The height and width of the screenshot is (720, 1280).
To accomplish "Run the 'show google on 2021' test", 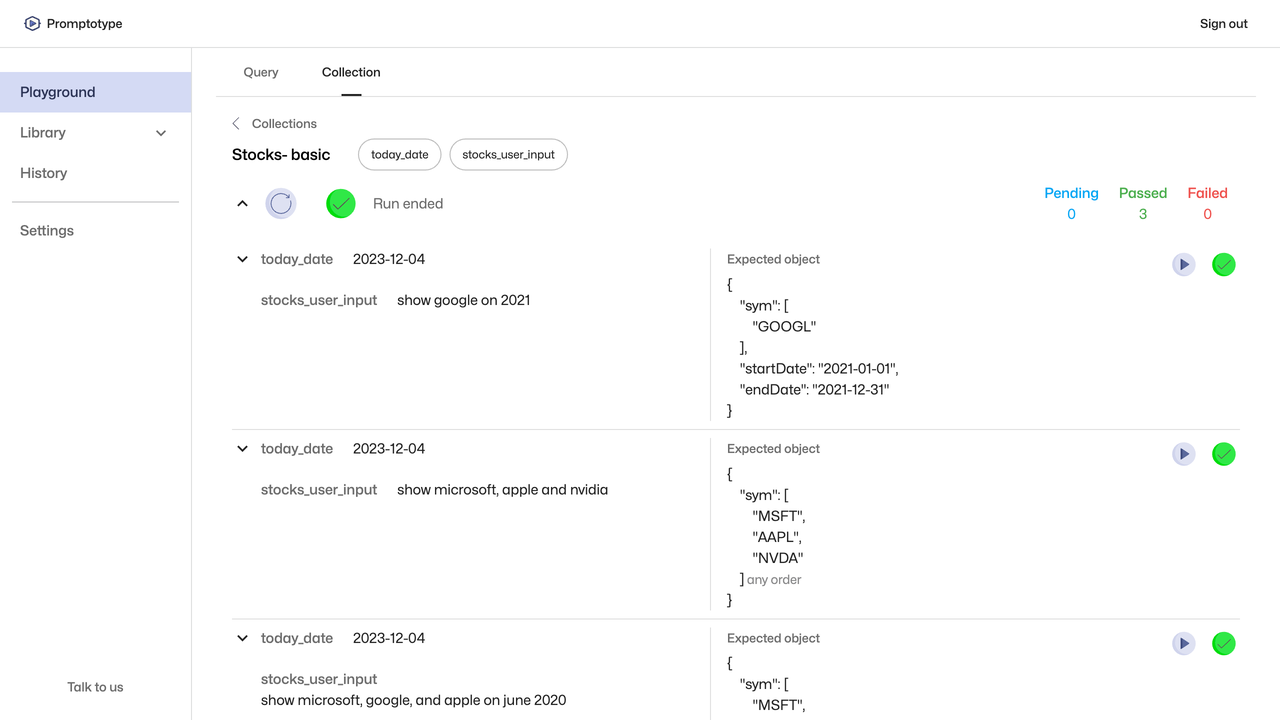I will pyautogui.click(x=1184, y=265).
